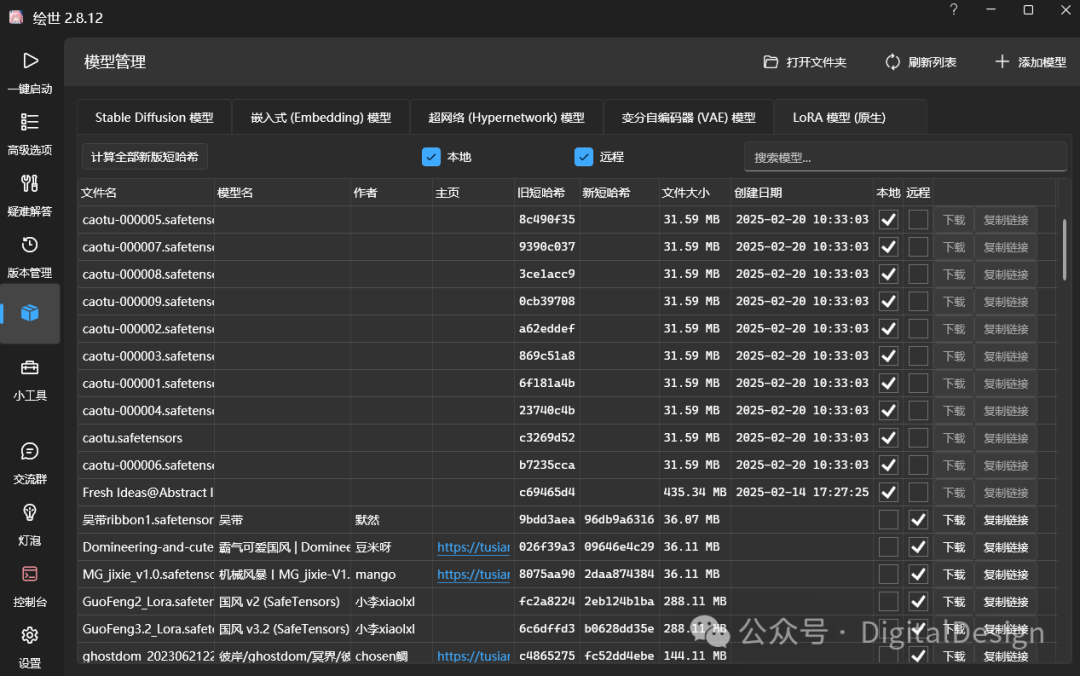Viewport: 1080px width, 676px height.
Task: Switch to 变分自编码器 (VAE) 模型 tab
Action: tap(689, 118)
